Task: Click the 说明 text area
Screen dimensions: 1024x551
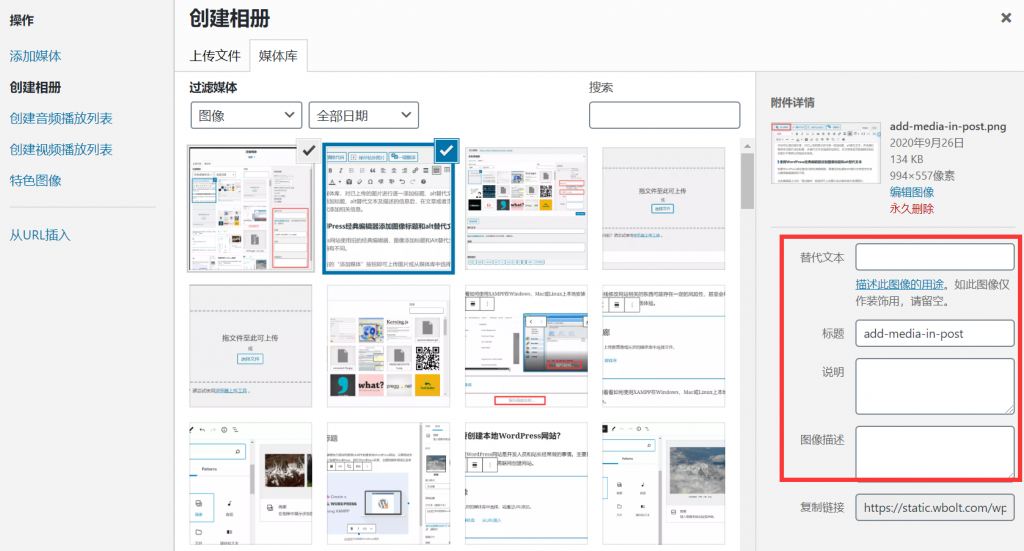Action: tap(935, 386)
